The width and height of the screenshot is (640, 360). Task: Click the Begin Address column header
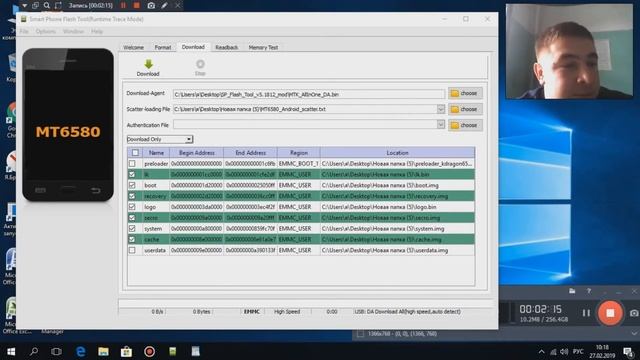[196, 153]
